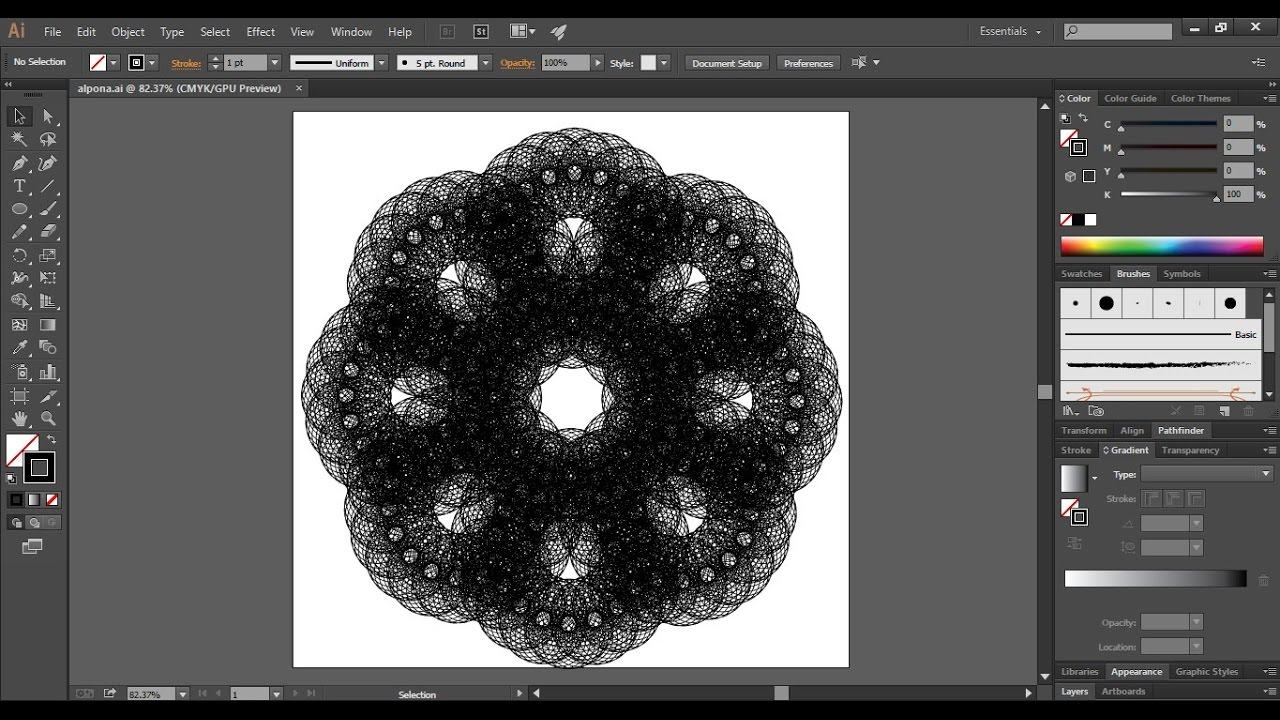This screenshot has height=720, width=1280.
Task: Expand the zoom level dropdown
Action: coord(182,694)
